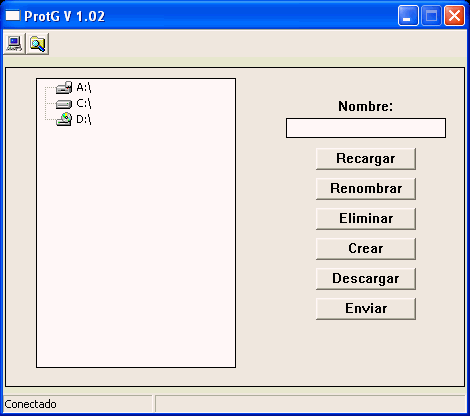Click the Nombre text input field

(x=366, y=128)
